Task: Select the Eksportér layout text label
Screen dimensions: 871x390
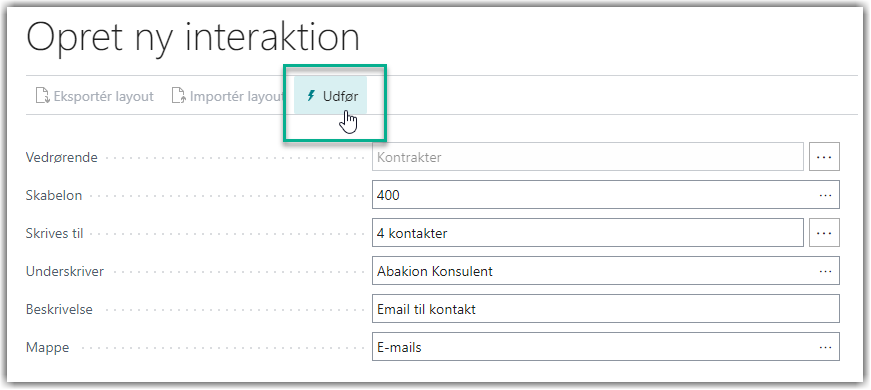Action: 103,97
